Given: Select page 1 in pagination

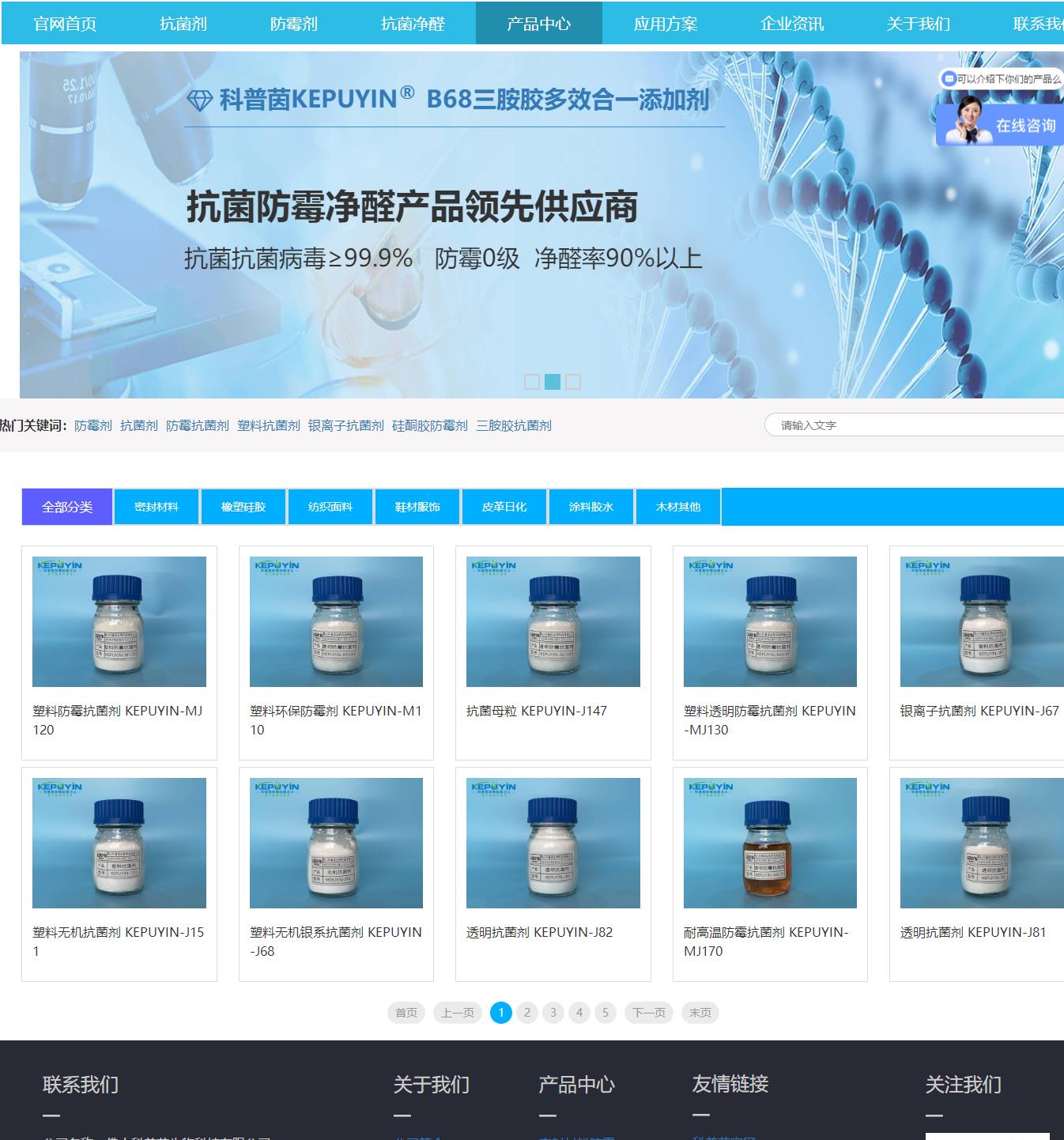Looking at the screenshot, I should (501, 1013).
